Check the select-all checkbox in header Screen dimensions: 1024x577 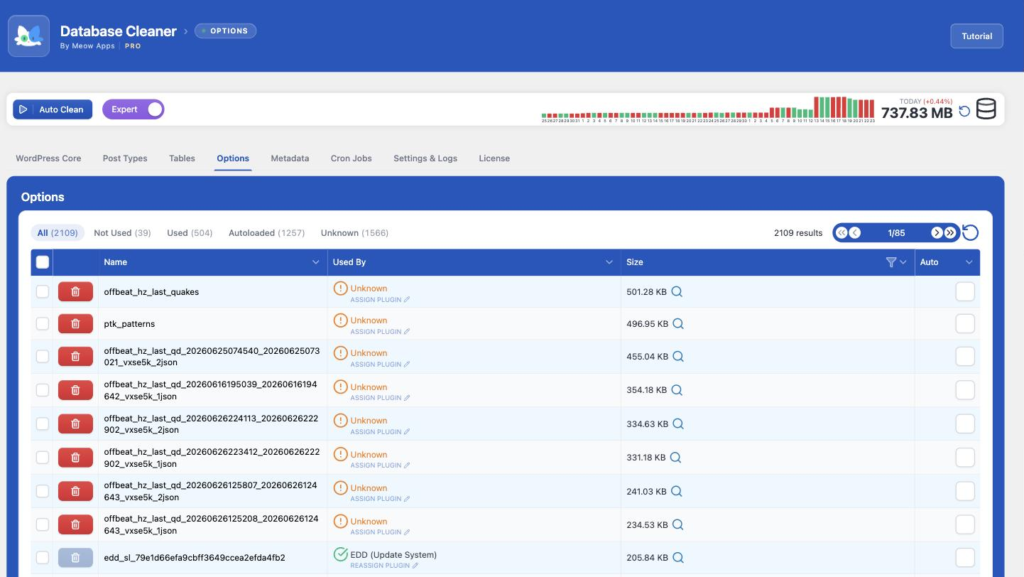coord(42,262)
